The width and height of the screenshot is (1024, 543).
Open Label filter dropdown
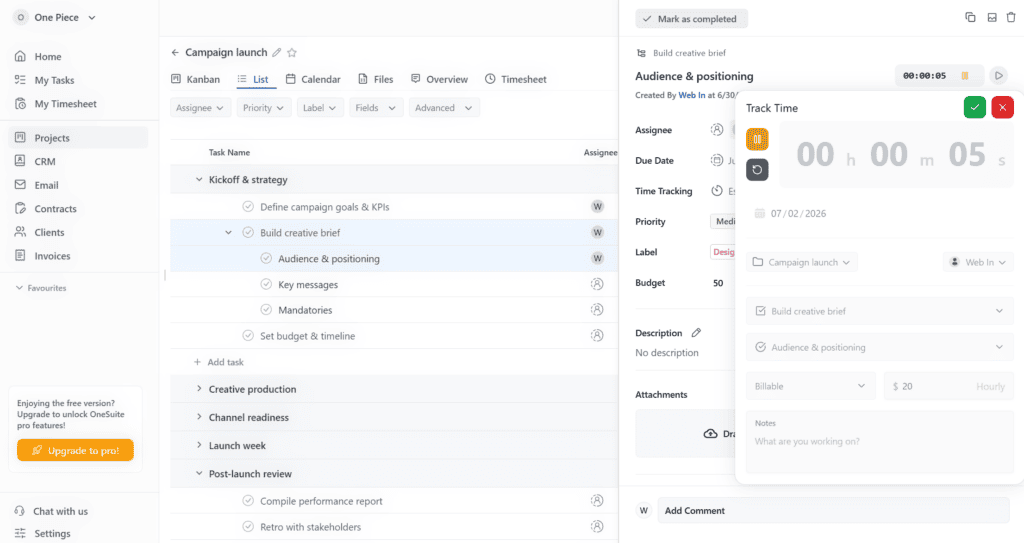319,108
